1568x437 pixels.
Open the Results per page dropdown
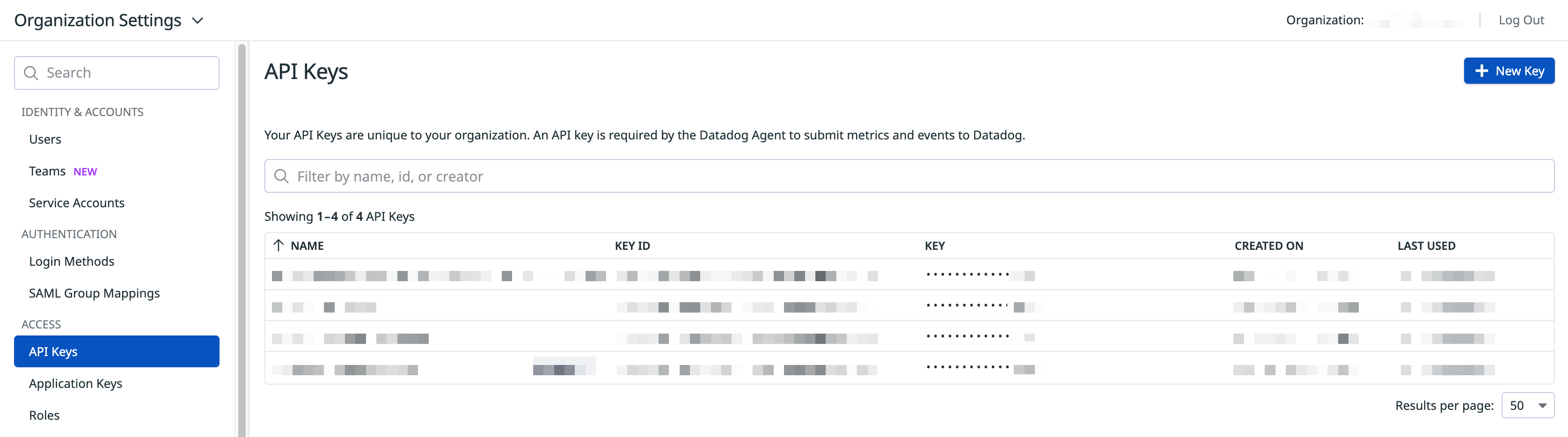(x=1527, y=405)
